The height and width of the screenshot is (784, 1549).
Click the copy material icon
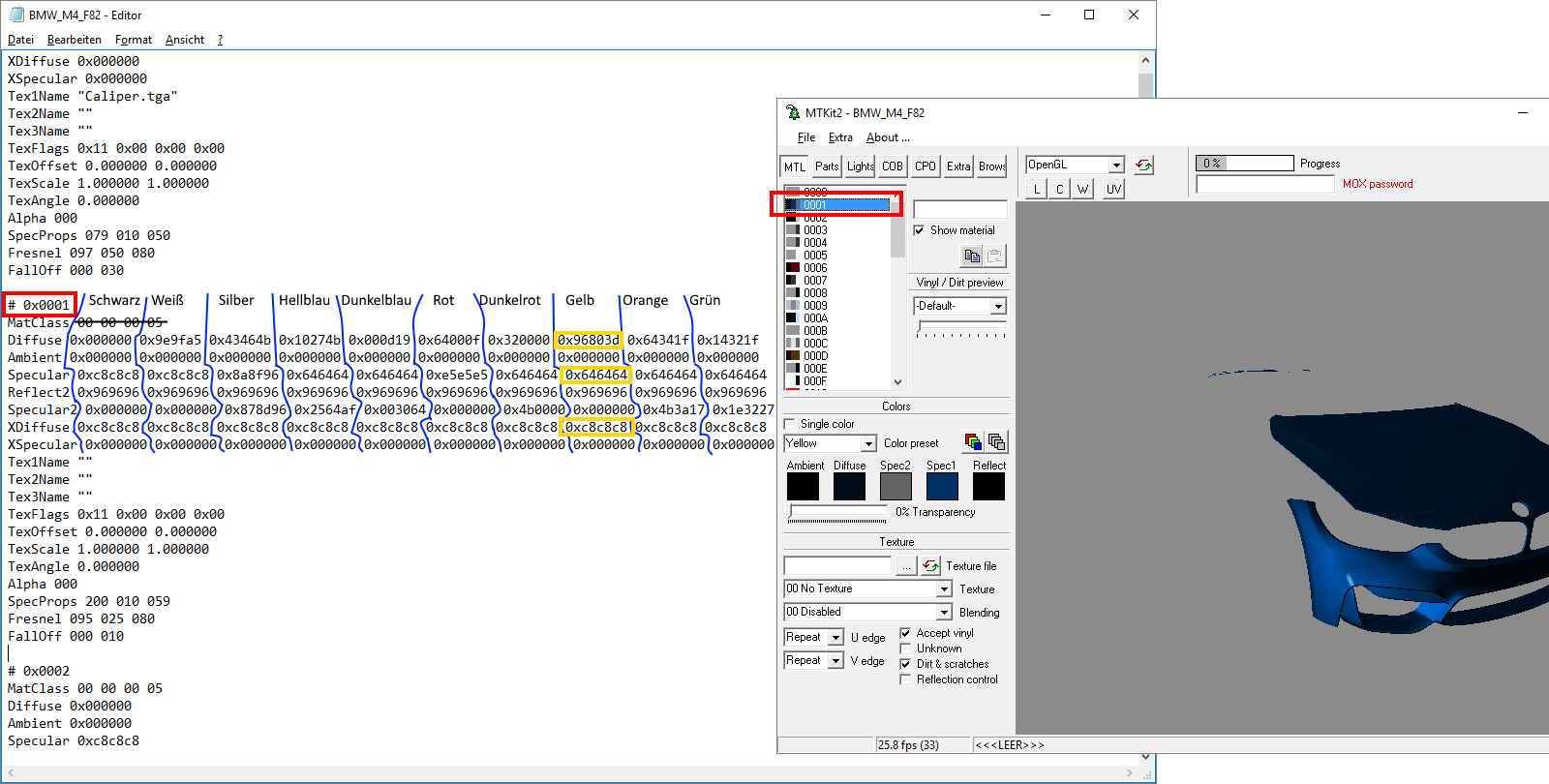972,256
